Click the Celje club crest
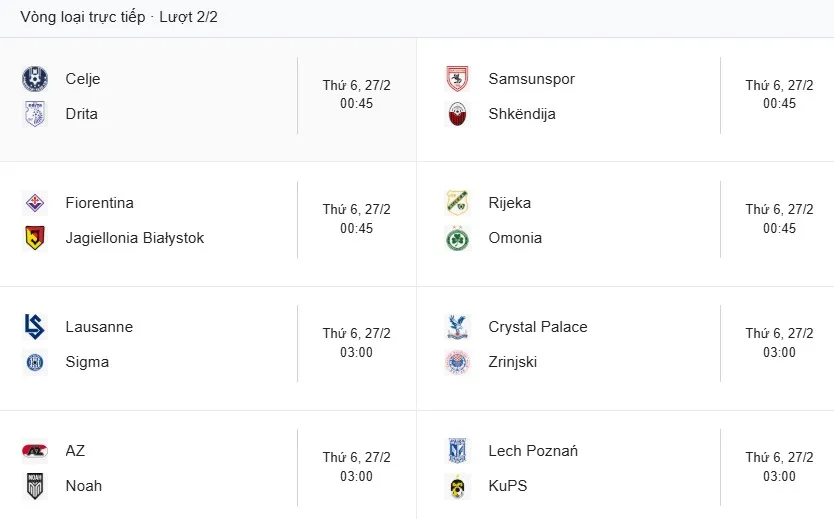Screen dimensions: 834x519 pyautogui.click(x=35, y=79)
